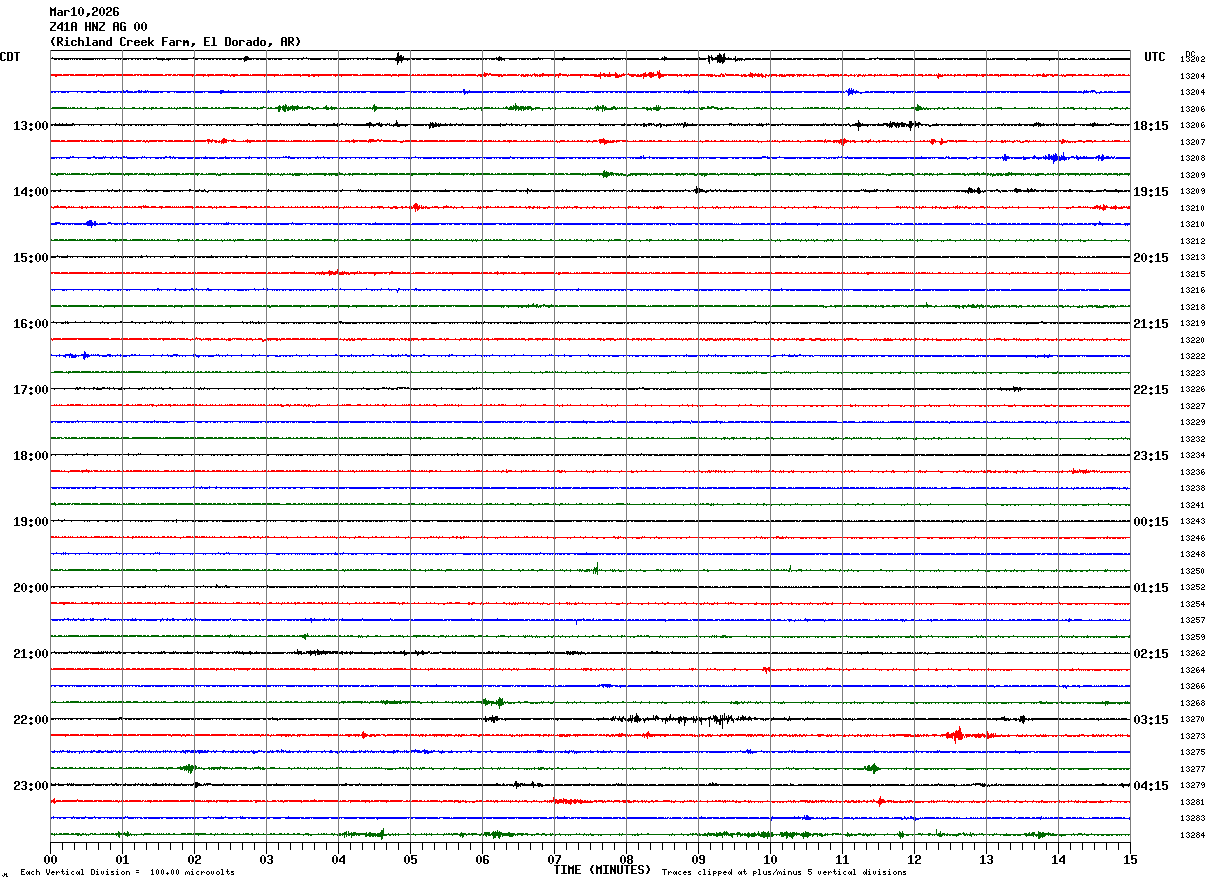The image size is (1210, 886).
Task: Click the date label "Mar10,2026"
Action: pos(84,12)
